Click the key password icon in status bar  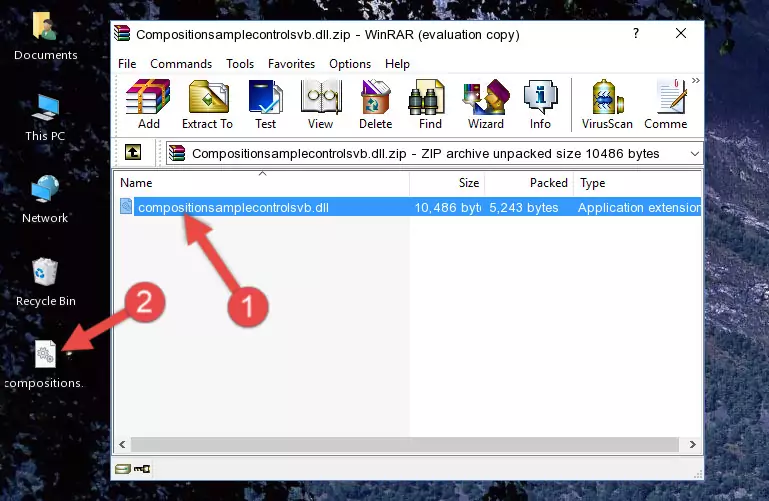142,469
